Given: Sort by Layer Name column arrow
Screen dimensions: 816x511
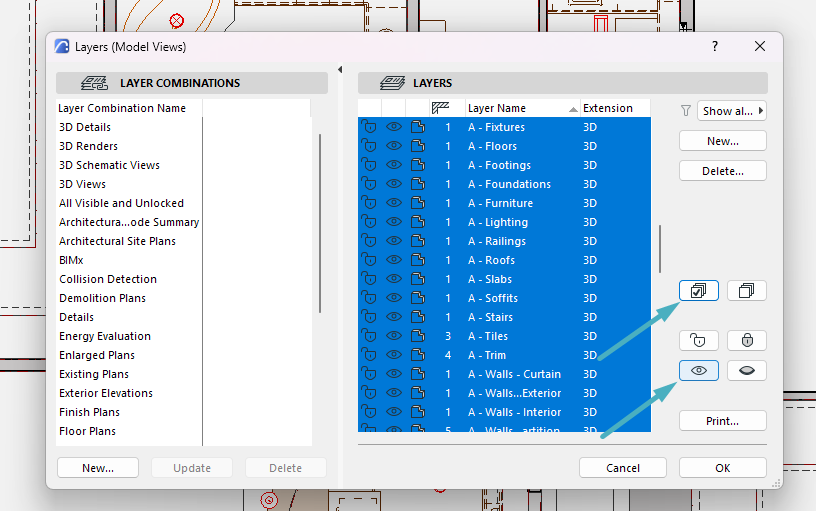Looking at the screenshot, I should 573,109.
